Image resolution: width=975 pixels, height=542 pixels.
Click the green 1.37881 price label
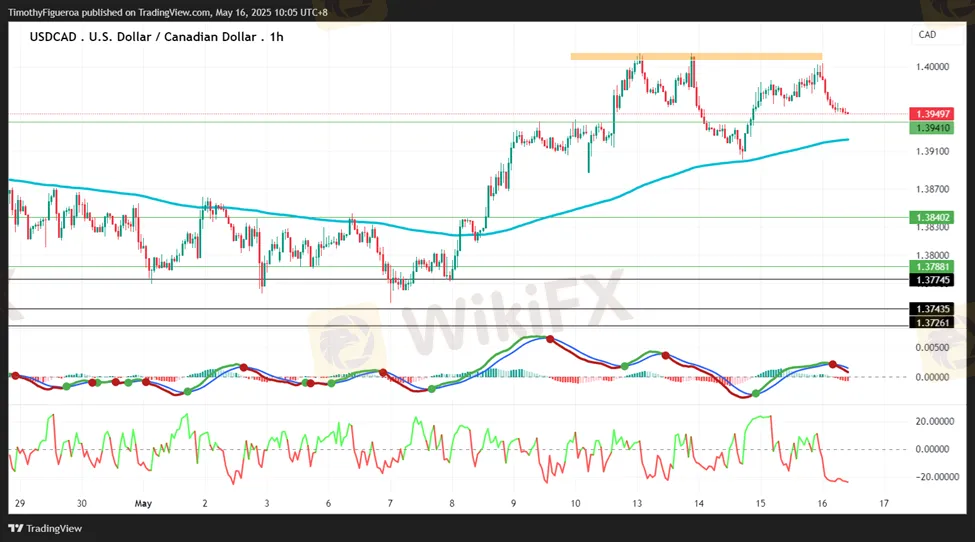pos(930,267)
